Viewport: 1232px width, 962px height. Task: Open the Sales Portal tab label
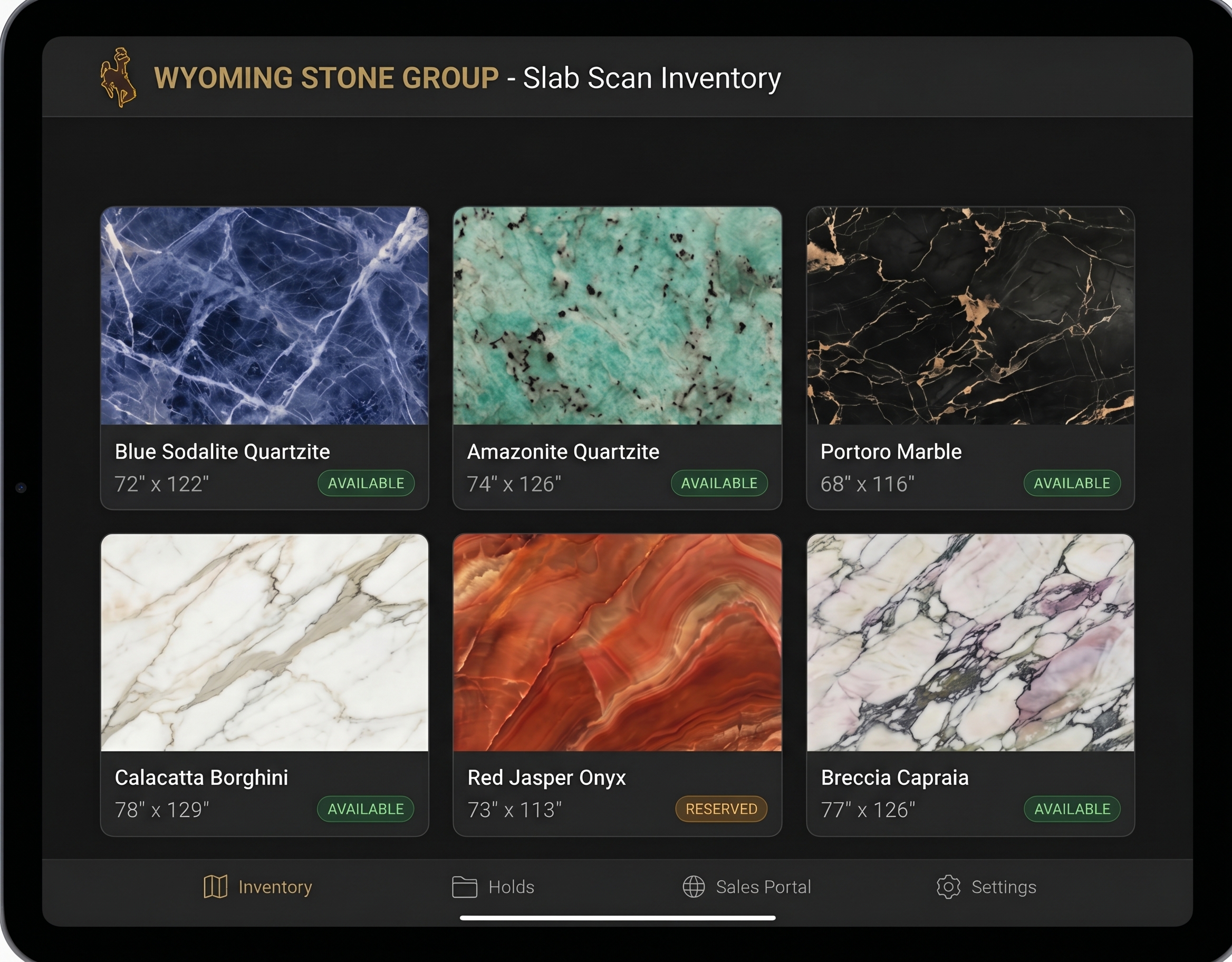763,887
